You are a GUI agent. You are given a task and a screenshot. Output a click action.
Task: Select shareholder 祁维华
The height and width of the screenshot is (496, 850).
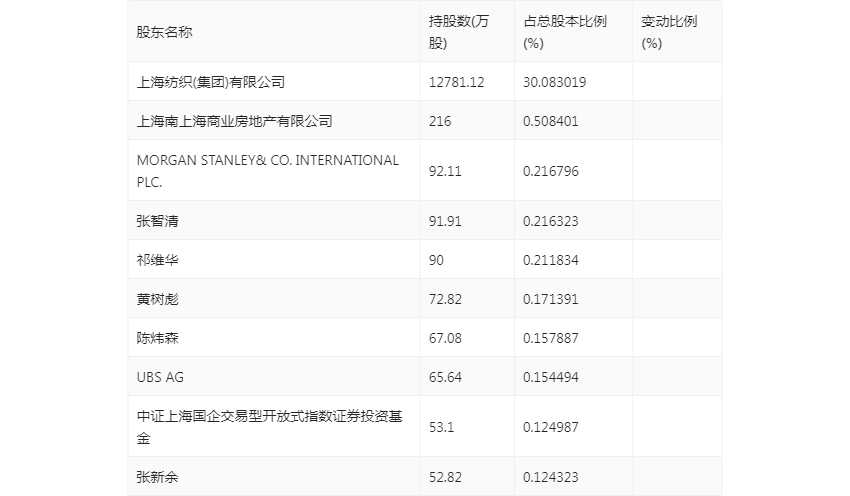(157, 260)
